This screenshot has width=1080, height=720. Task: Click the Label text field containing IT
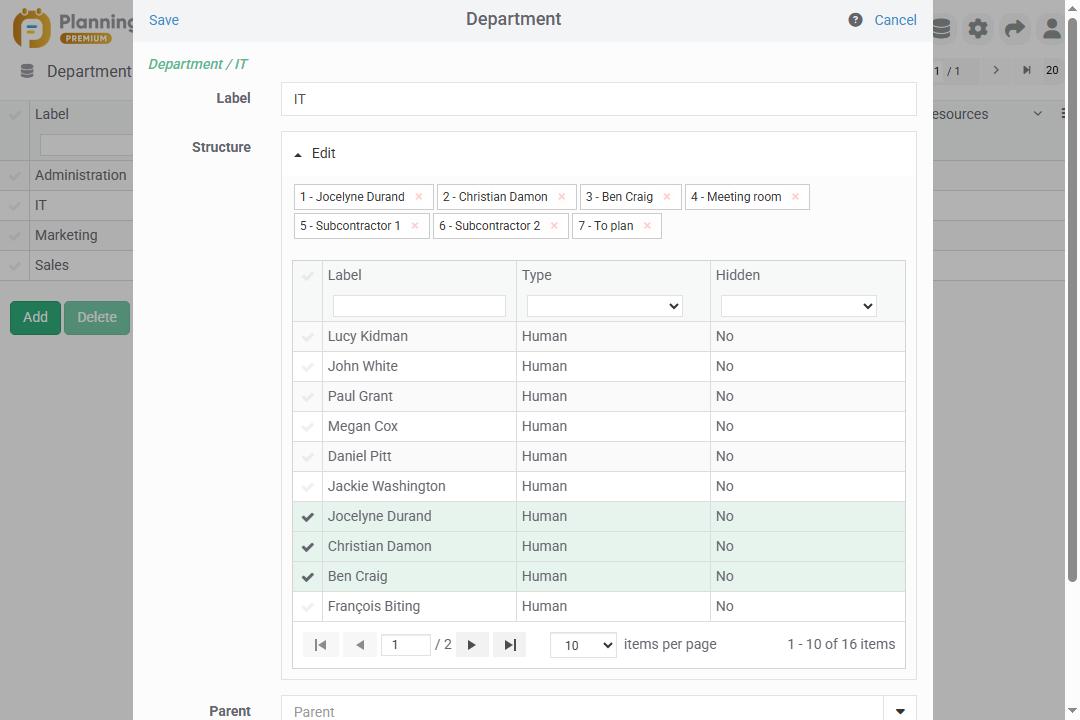point(599,99)
